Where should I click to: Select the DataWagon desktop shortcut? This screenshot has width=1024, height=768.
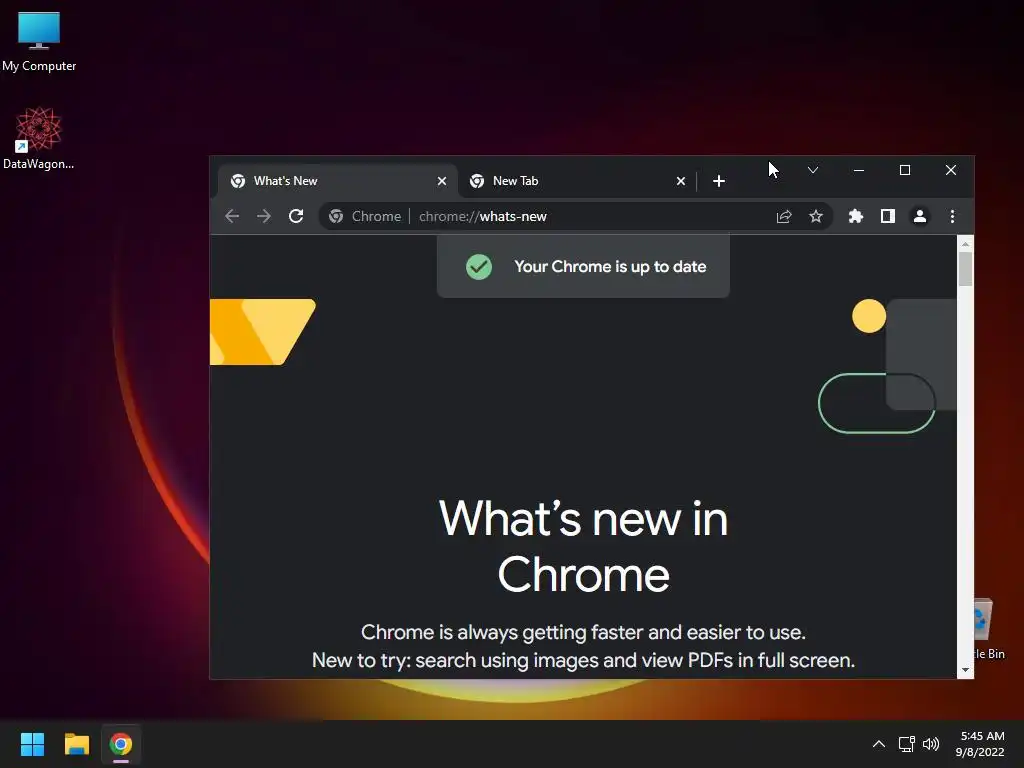39,138
